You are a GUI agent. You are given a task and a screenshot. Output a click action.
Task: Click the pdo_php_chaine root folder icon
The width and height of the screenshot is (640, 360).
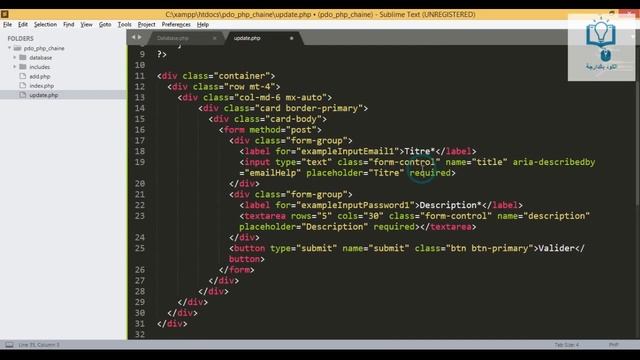tap(18, 48)
